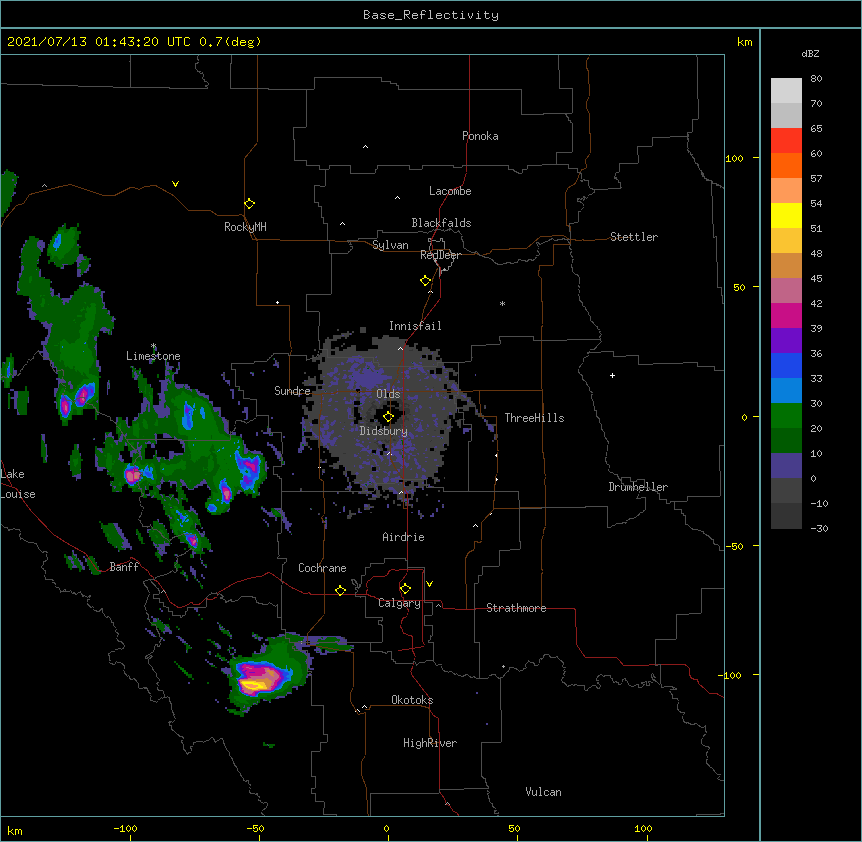
Task: Click the Okotoks town label
Action: tap(412, 700)
